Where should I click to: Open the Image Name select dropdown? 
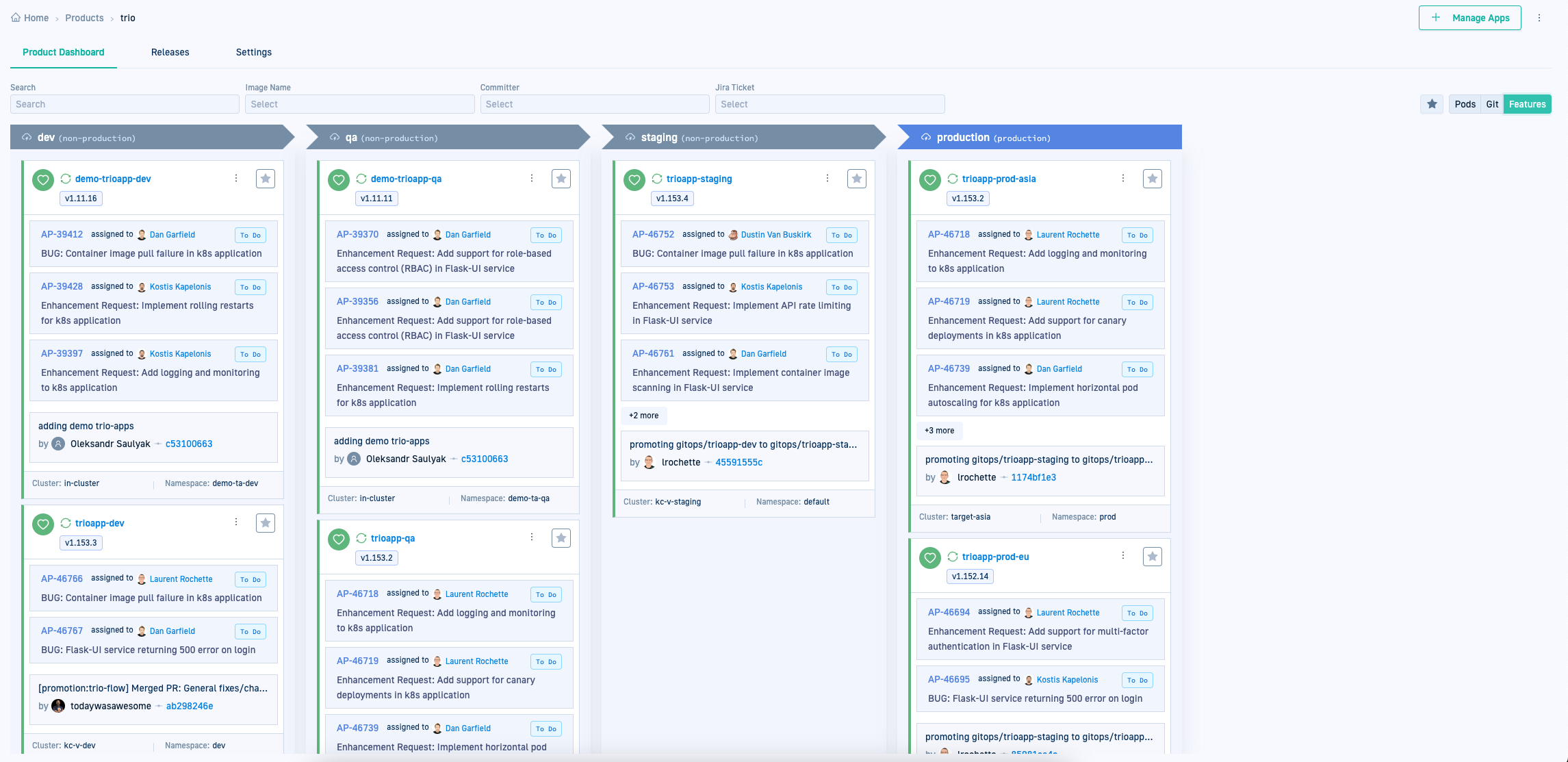pyautogui.click(x=359, y=104)
